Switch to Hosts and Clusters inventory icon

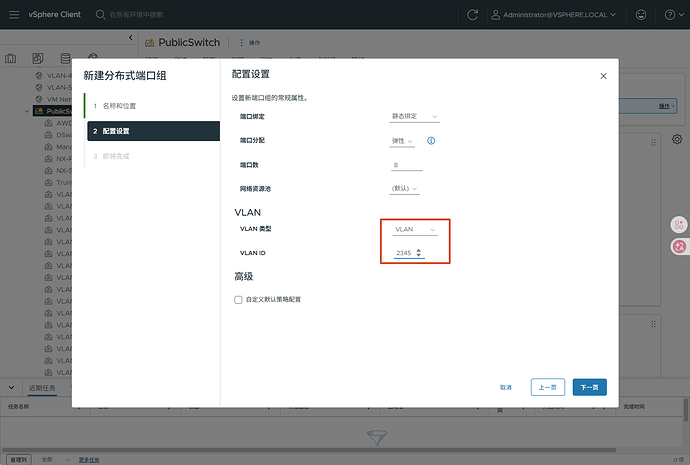pos(11,59)
